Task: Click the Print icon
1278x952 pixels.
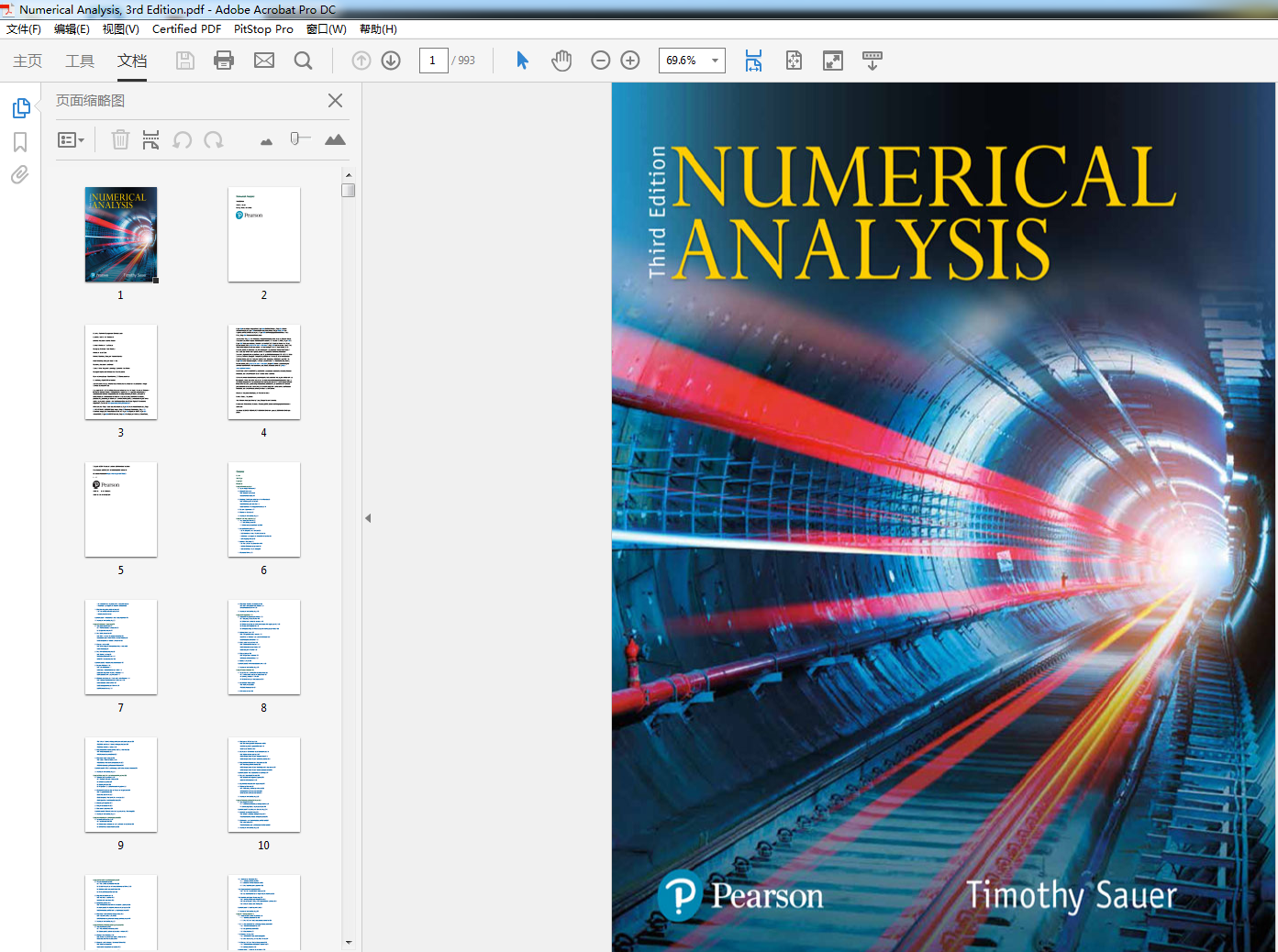Action: (223, 61)
